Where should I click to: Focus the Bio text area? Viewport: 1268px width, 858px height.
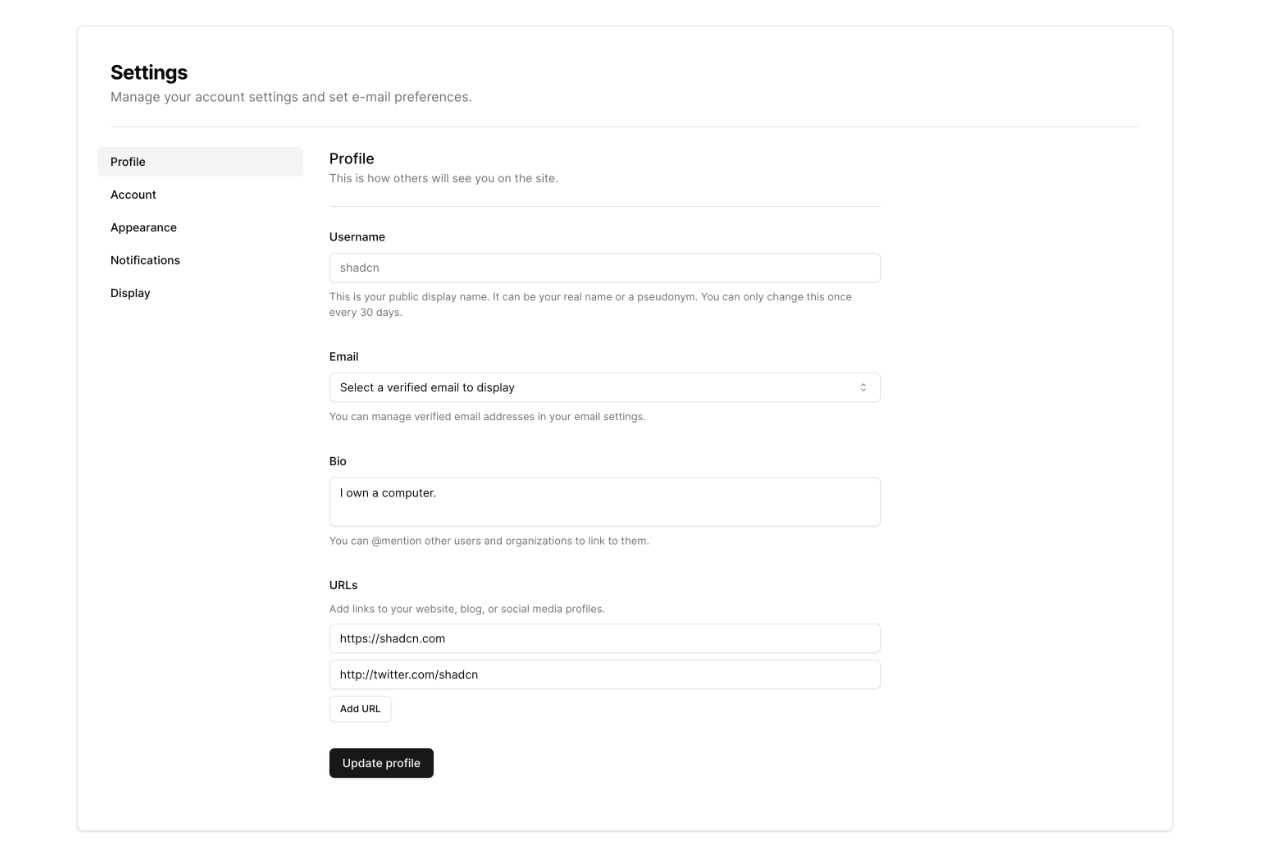click(x=604, y=501)
